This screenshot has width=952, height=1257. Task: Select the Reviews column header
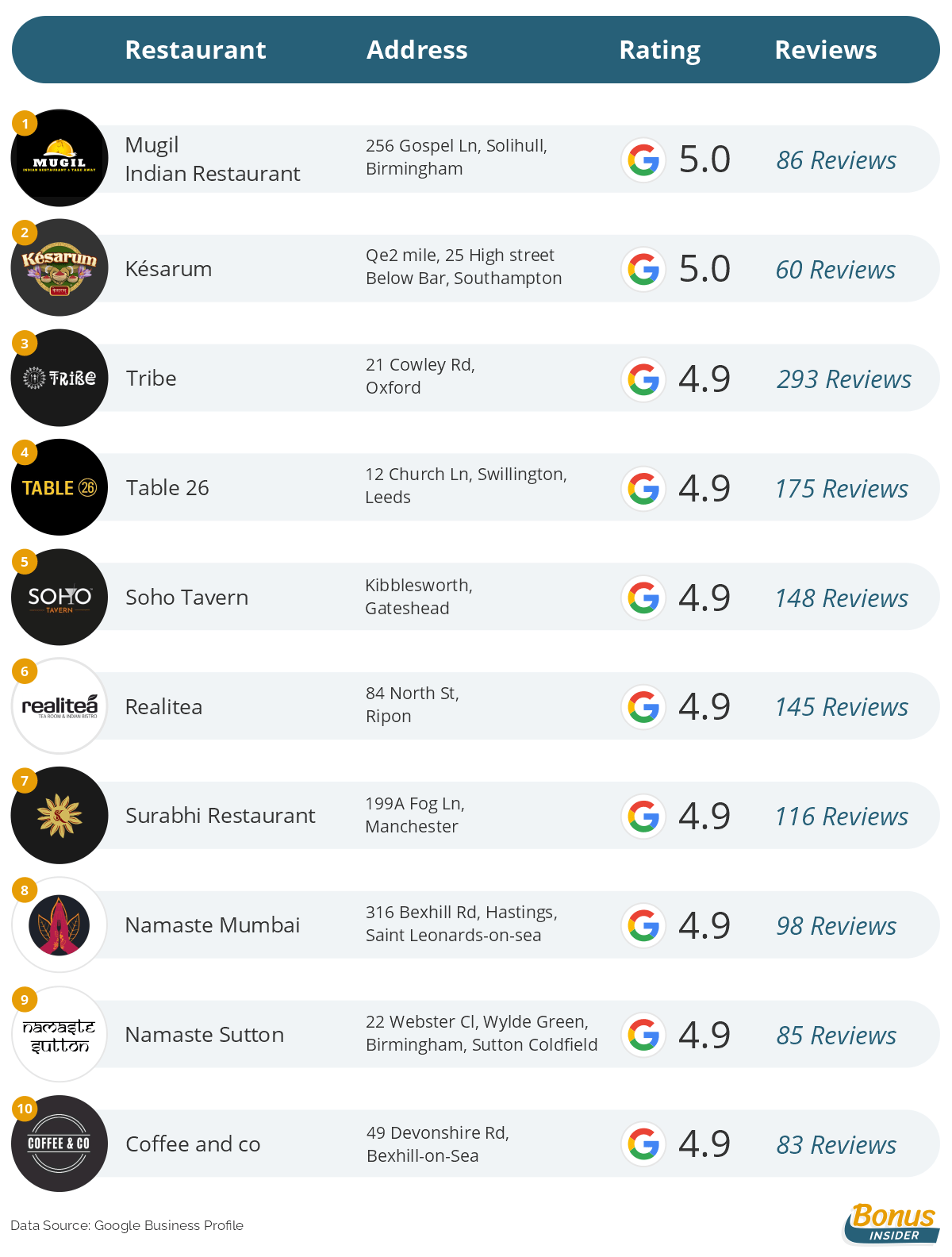[x=826, y=50]
